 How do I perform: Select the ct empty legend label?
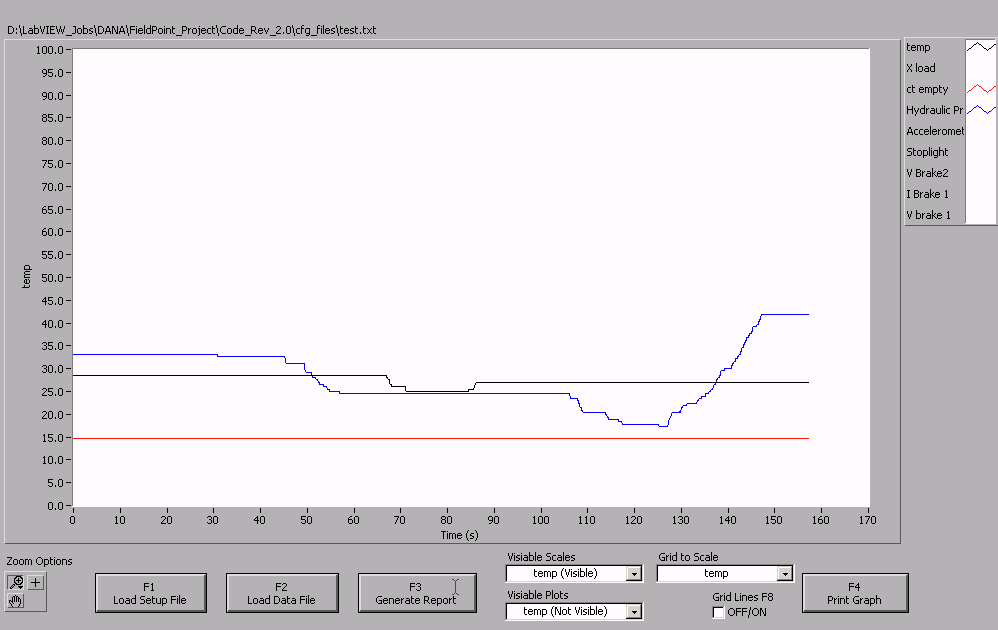pyautogui.click(x=927, y=89)
